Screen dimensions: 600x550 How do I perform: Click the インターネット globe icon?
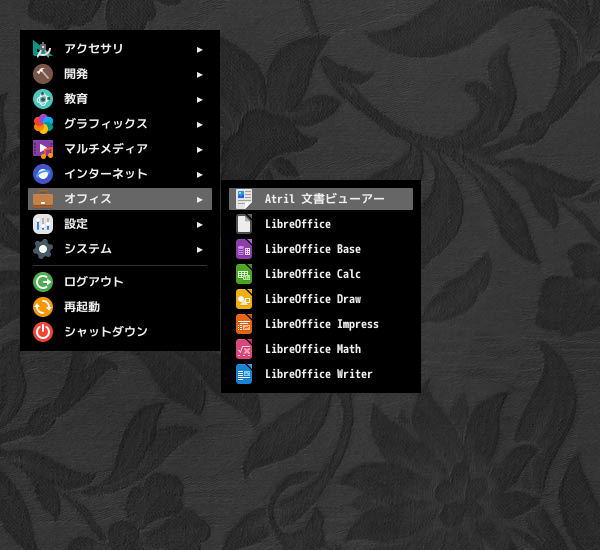point(43,174)
